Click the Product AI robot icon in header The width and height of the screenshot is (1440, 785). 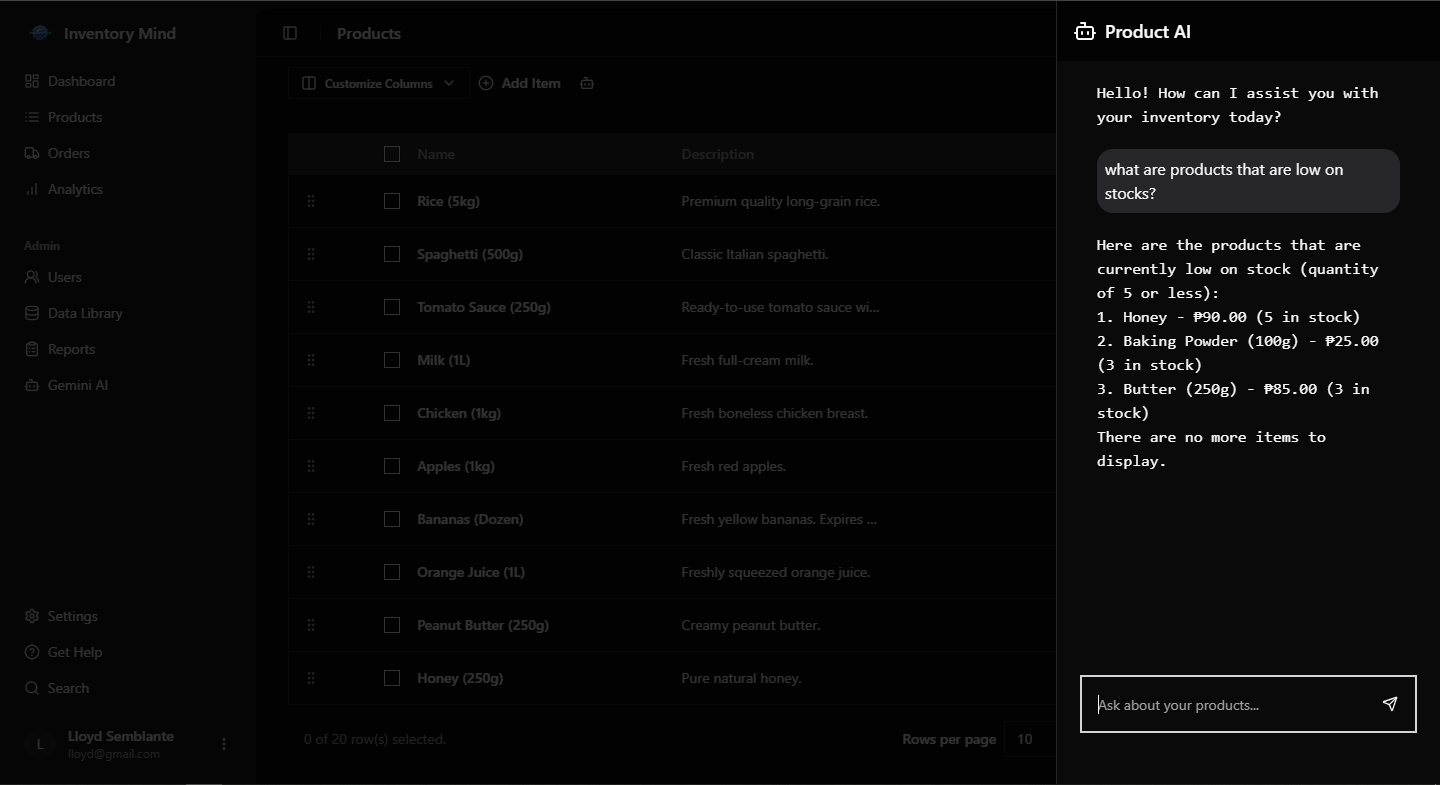[1085, 32]
